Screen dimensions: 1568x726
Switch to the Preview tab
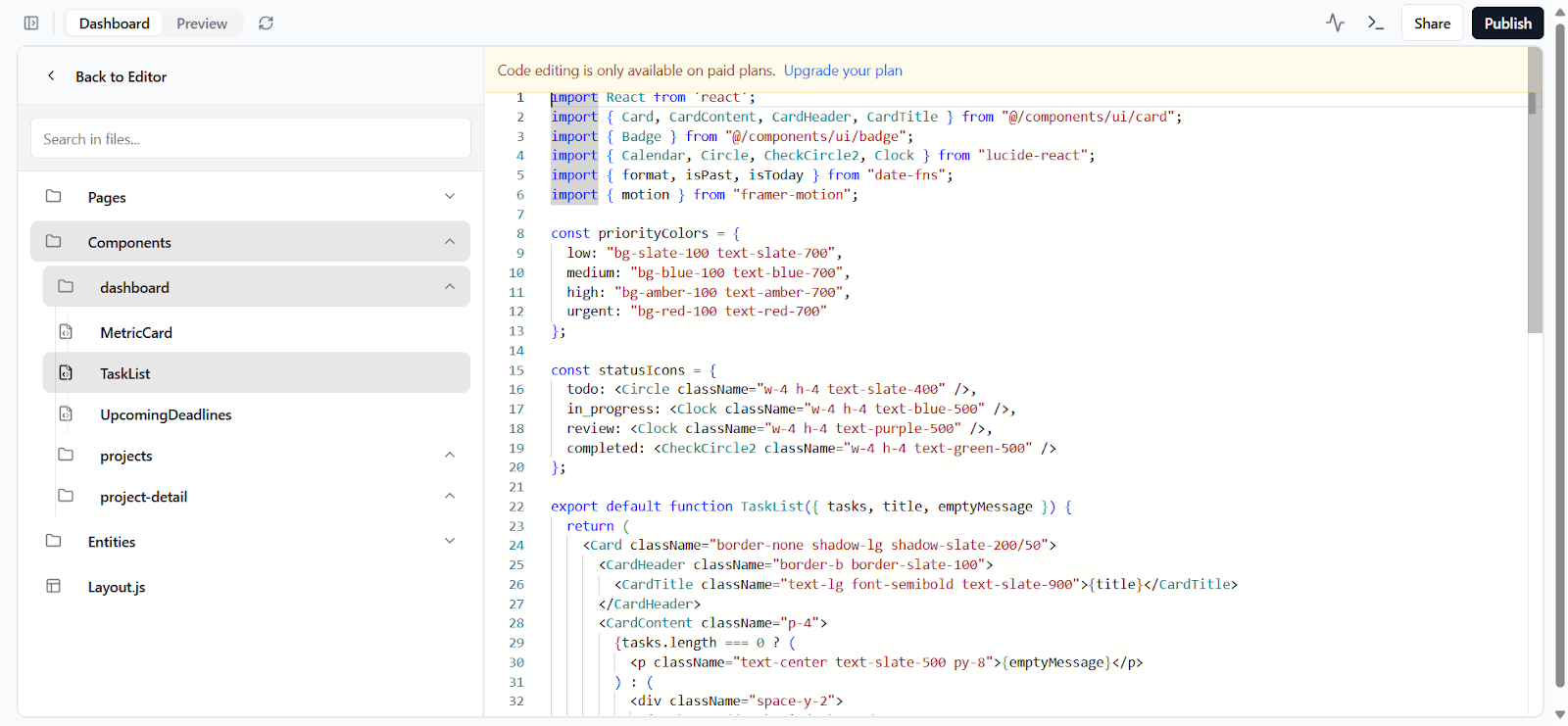202,24
